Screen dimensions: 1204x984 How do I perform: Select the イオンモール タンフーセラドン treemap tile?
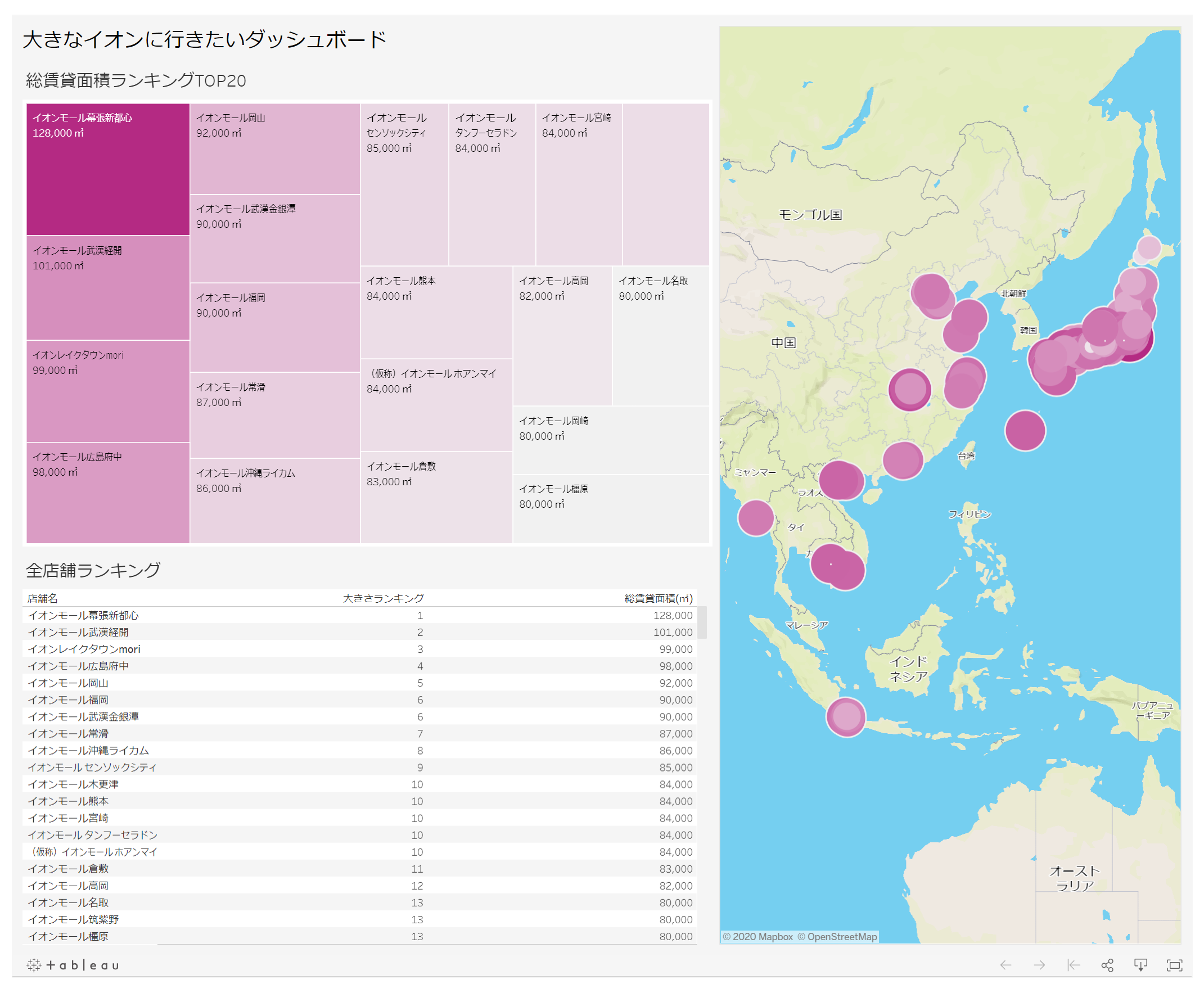[x=492, y=184]
